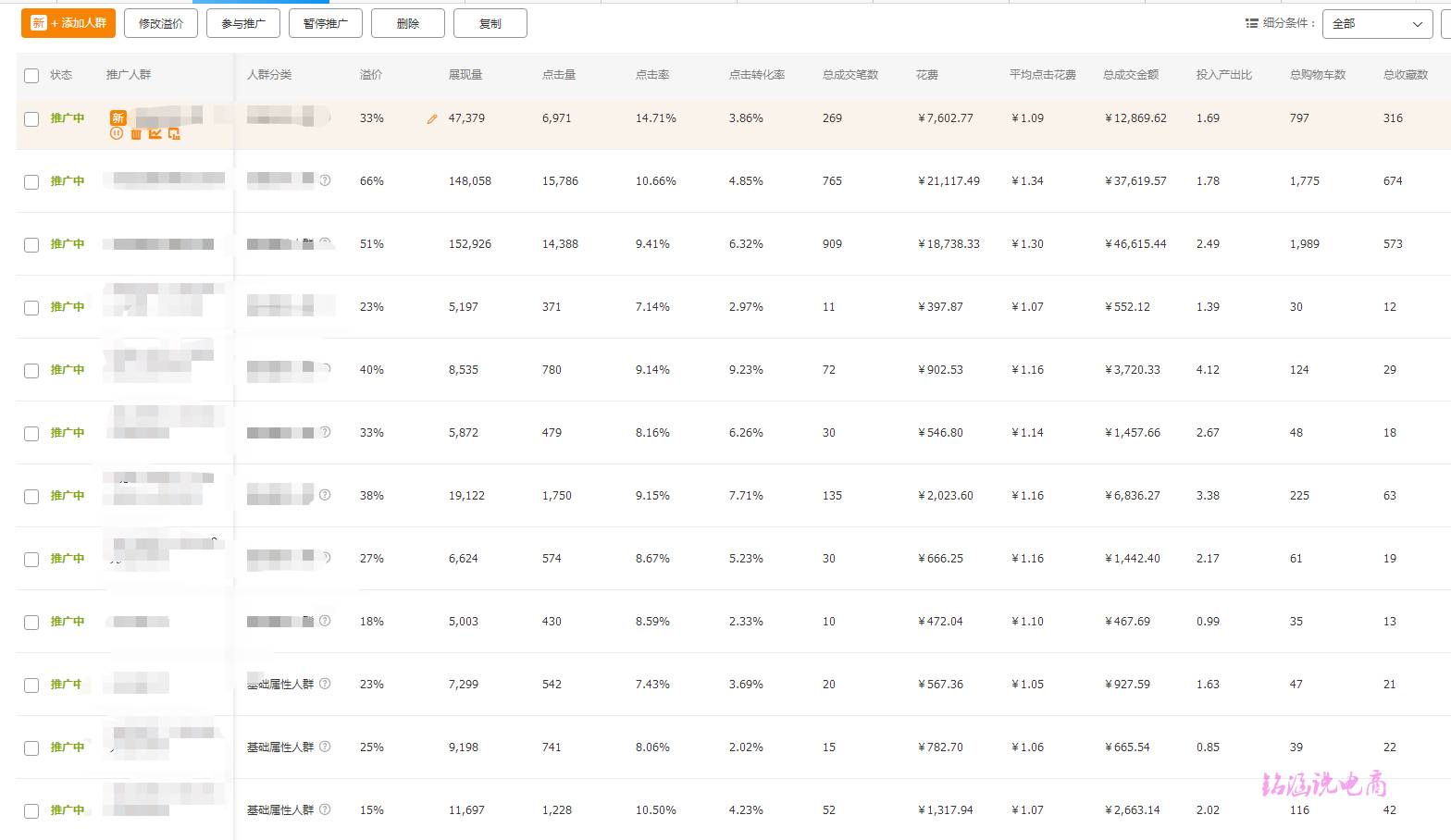Click help icon in the 66% premium row

(x=325, y=180)
